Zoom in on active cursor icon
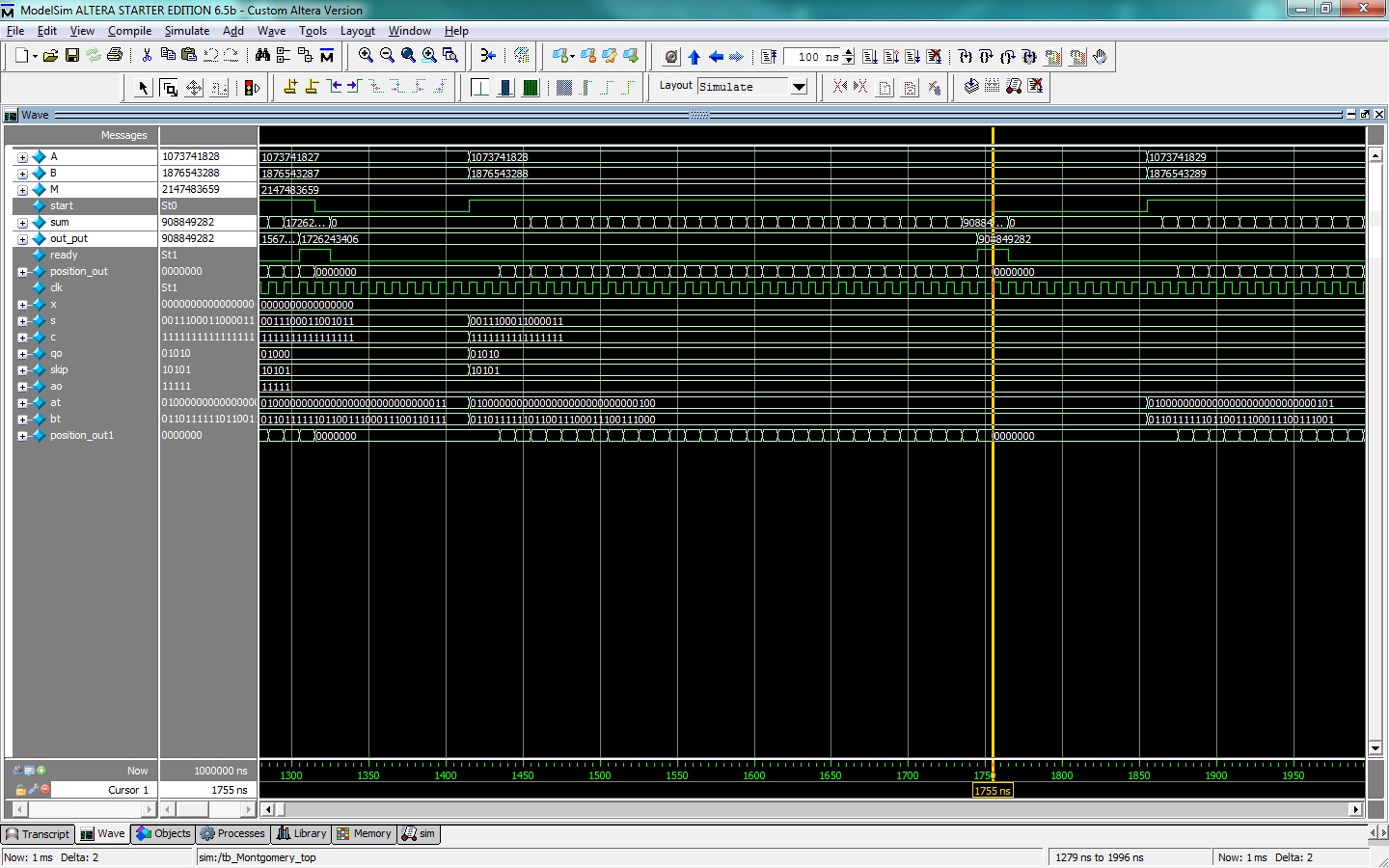The width and height of the screenshot is (1389, 868). pyautogui.click(x=429, y=56)
